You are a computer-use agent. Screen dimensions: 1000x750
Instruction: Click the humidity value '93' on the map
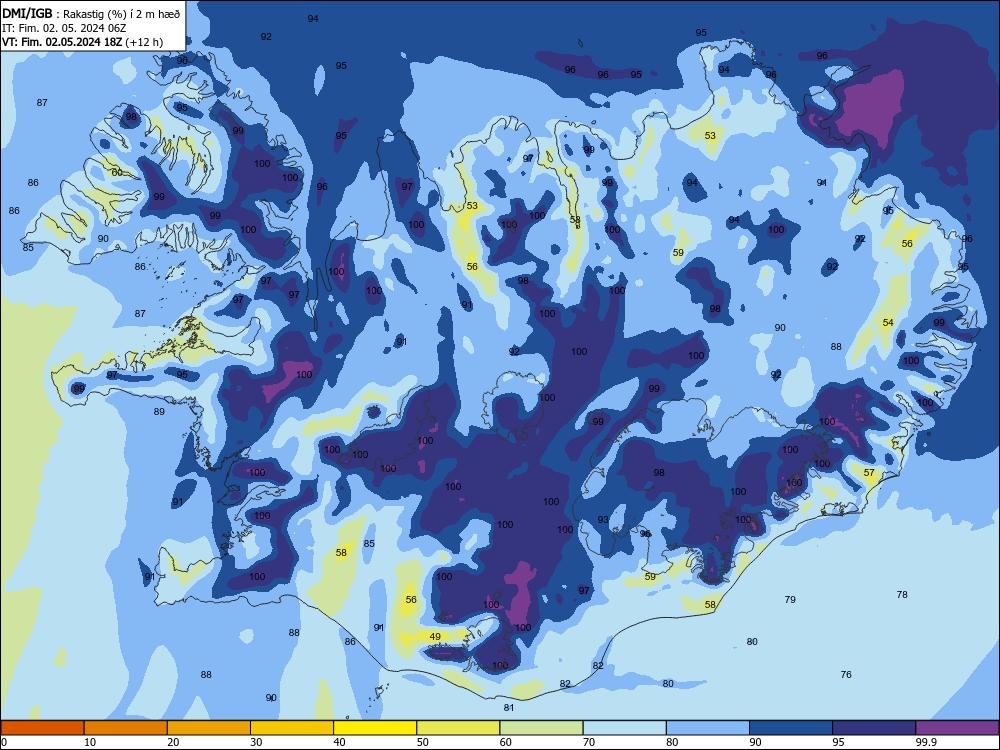pyautogui.click(x=603, y=520)
